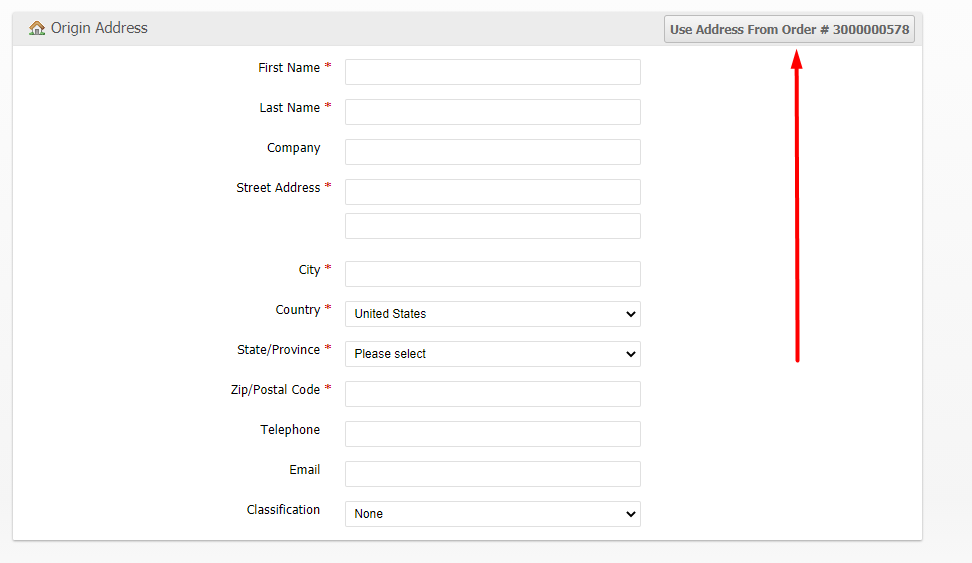The image size is (972, 563).
Task: Click the Classification label
Action: [283, 510]
